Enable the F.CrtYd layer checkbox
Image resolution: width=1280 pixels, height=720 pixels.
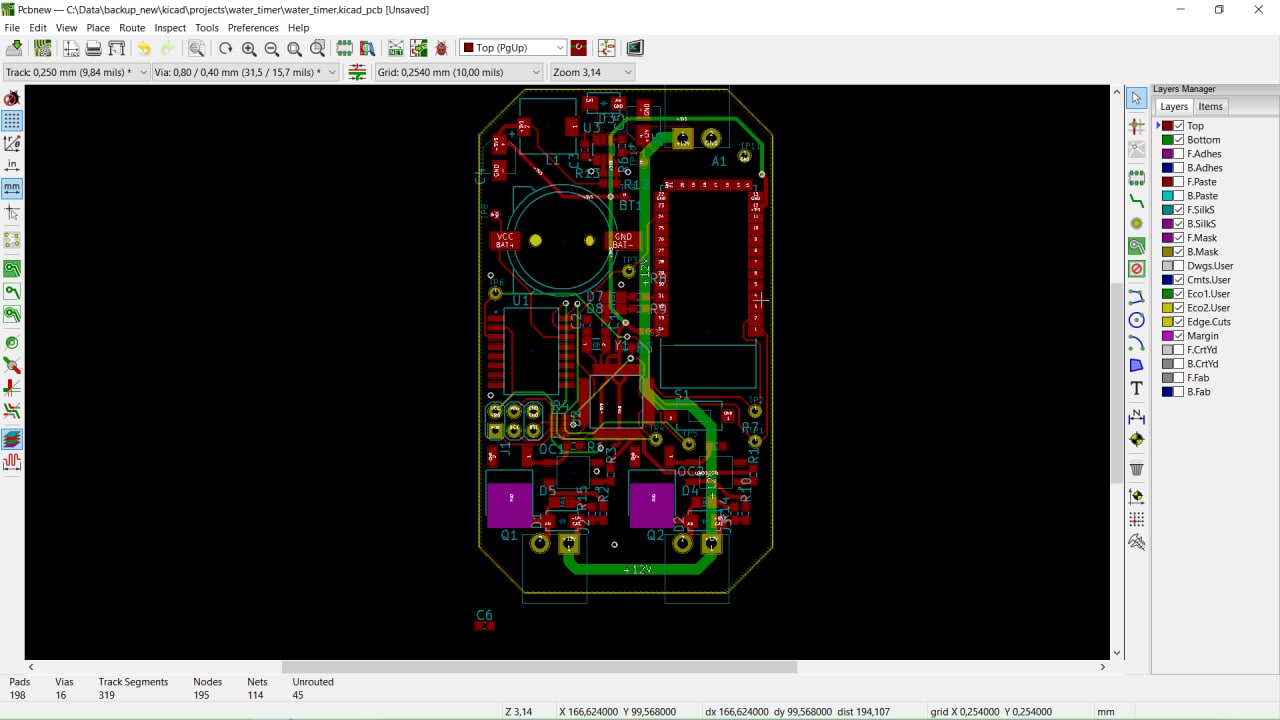click(1179, 350)
